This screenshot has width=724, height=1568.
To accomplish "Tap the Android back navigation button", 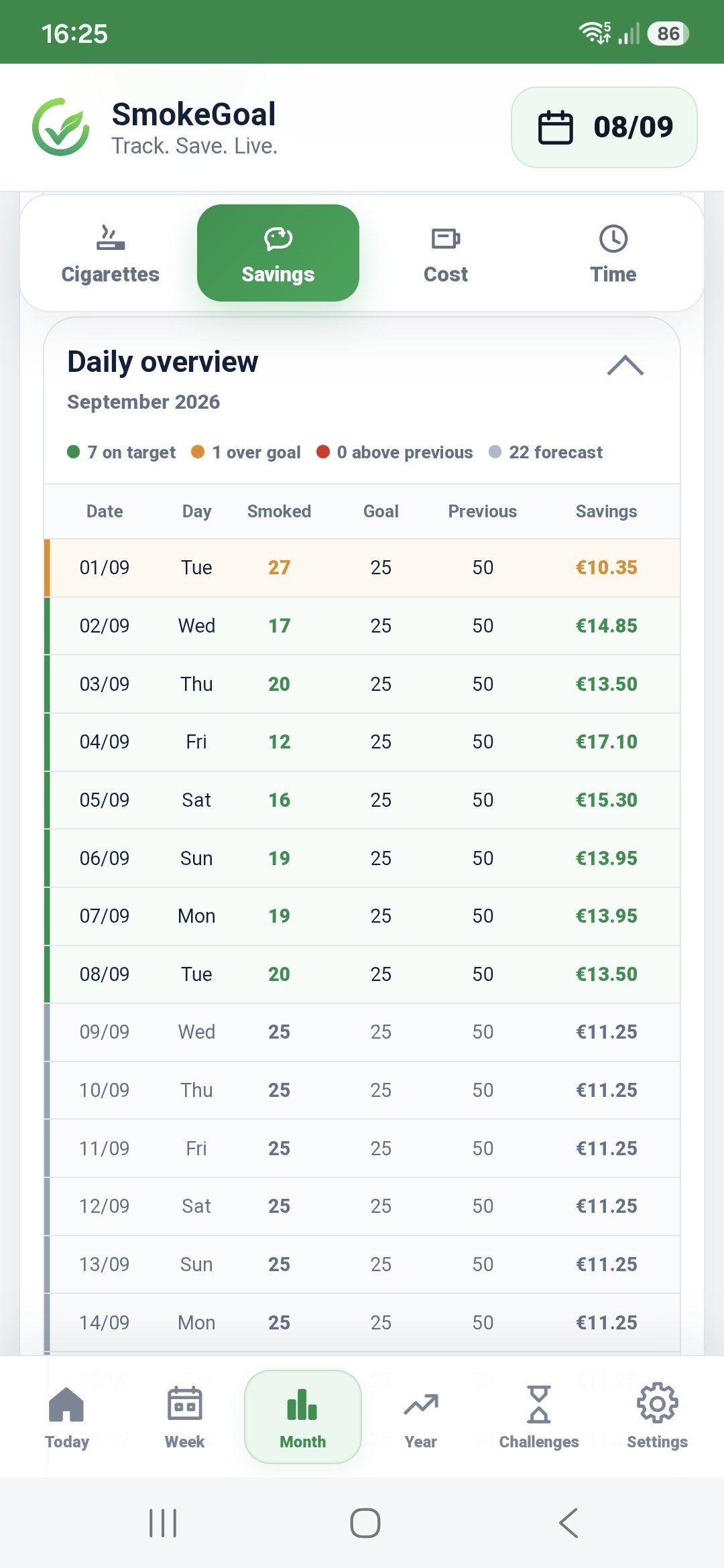I will tap(568, 1523).
